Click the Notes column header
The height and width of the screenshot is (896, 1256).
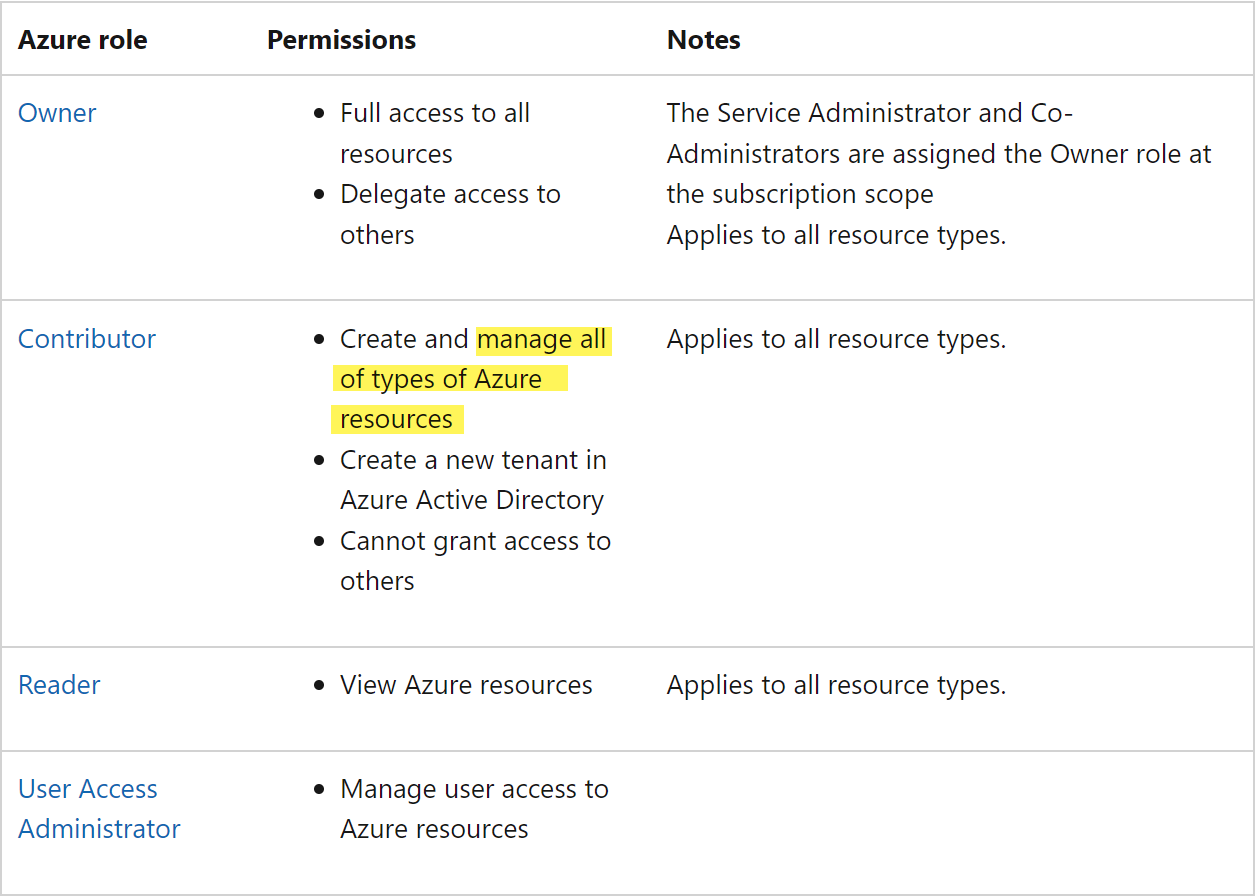(704, 40)
